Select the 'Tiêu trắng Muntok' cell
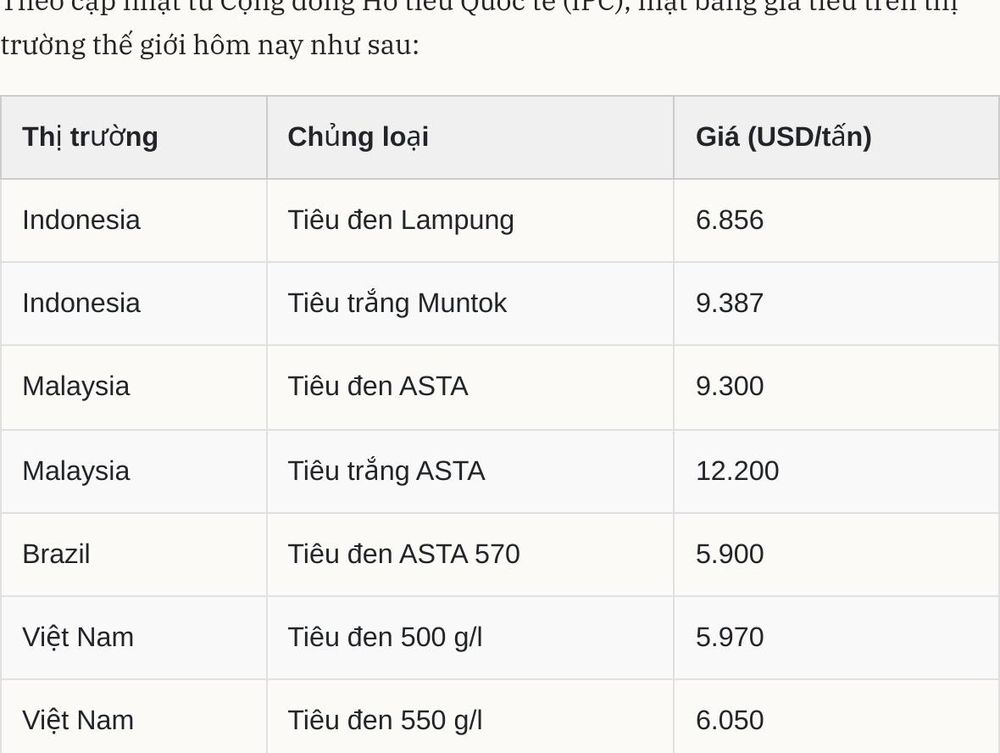This screenshot has height=753, width=1000. pos(470,303)
